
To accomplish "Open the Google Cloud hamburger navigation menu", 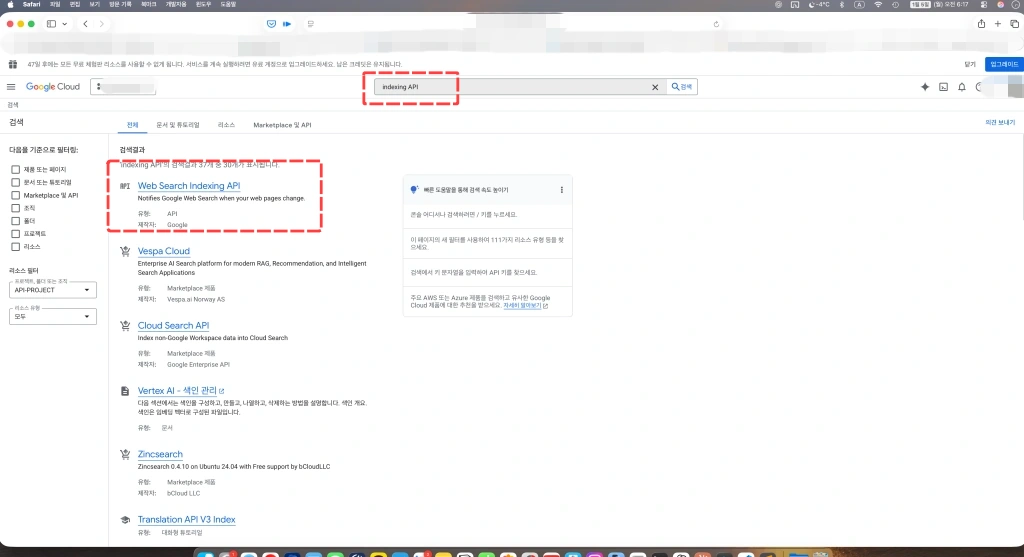I will click(12, 87).
